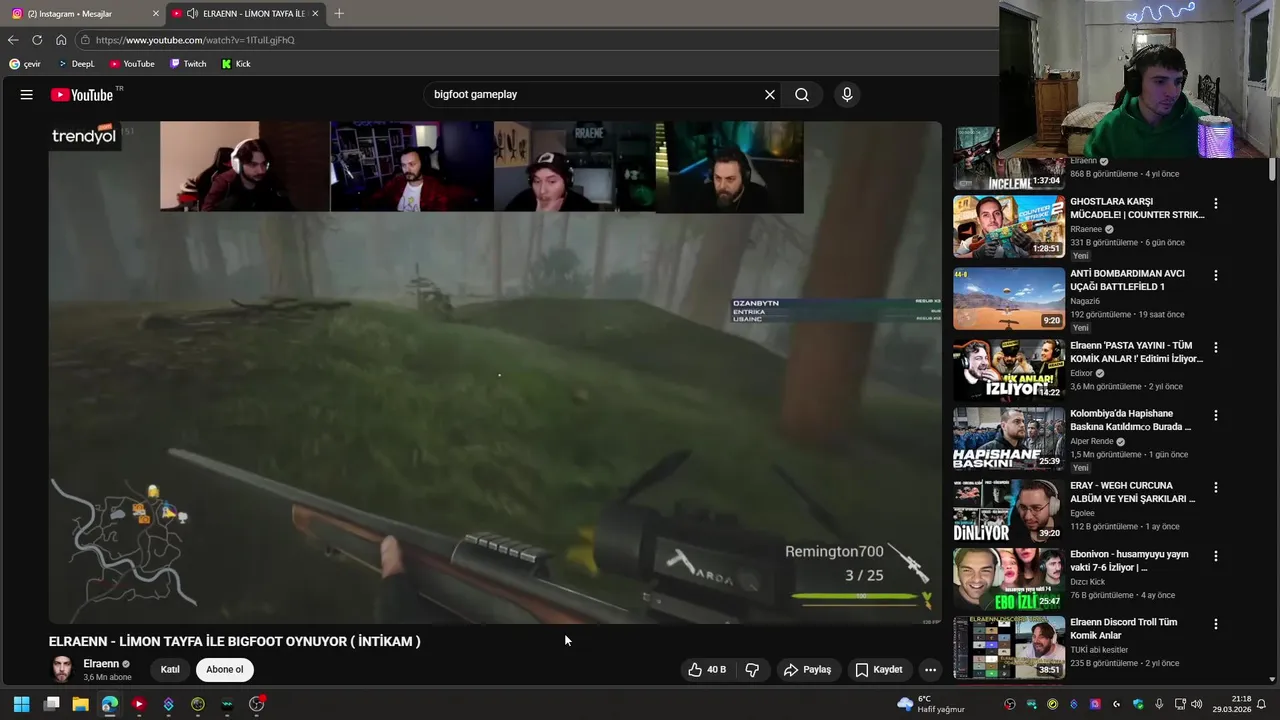Open Elraenn channel avatar
The height and width of the screenshot is (720, 1280).
[62, 669]
